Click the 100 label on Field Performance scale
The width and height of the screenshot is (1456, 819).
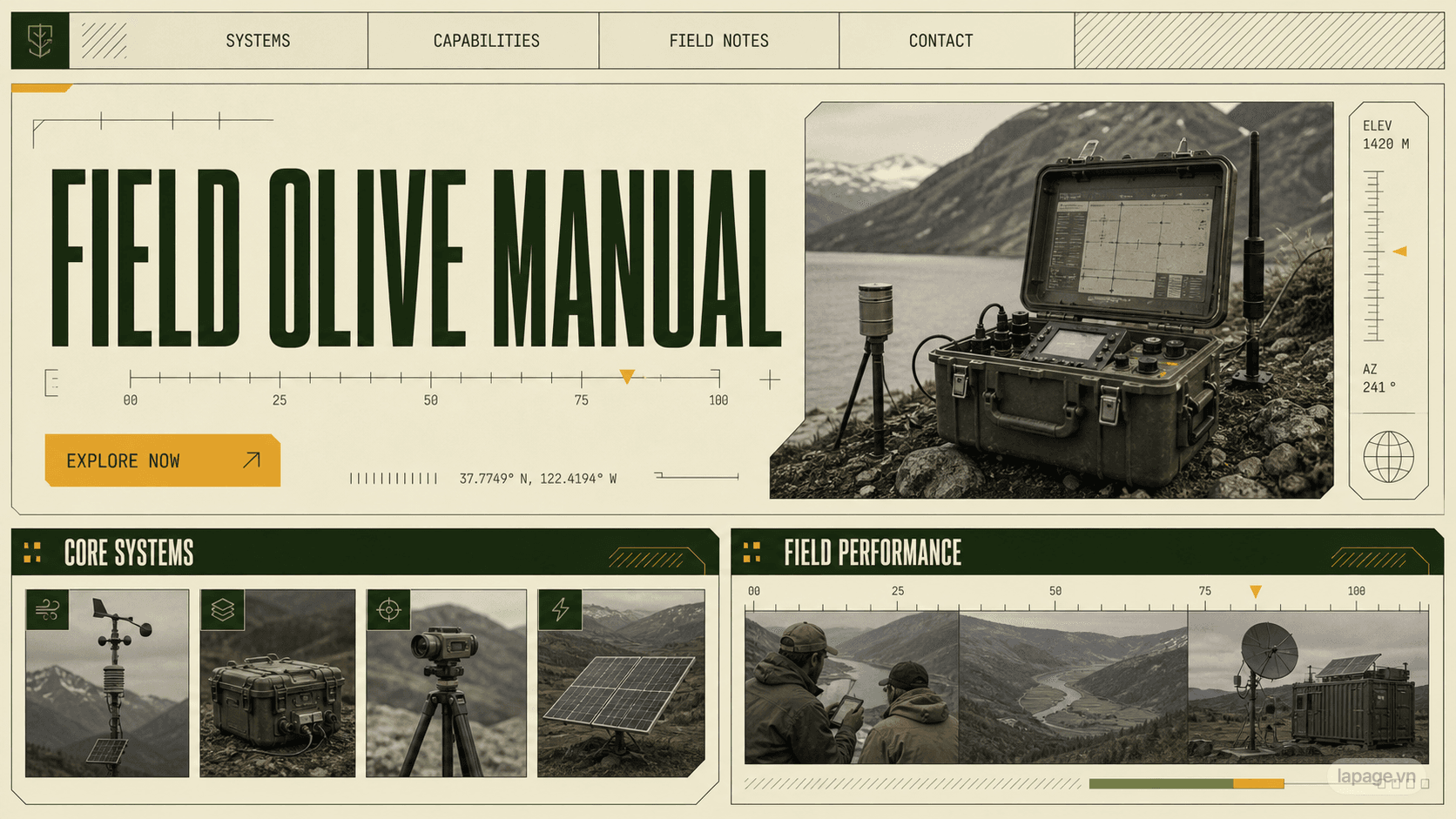[1356, 591]
